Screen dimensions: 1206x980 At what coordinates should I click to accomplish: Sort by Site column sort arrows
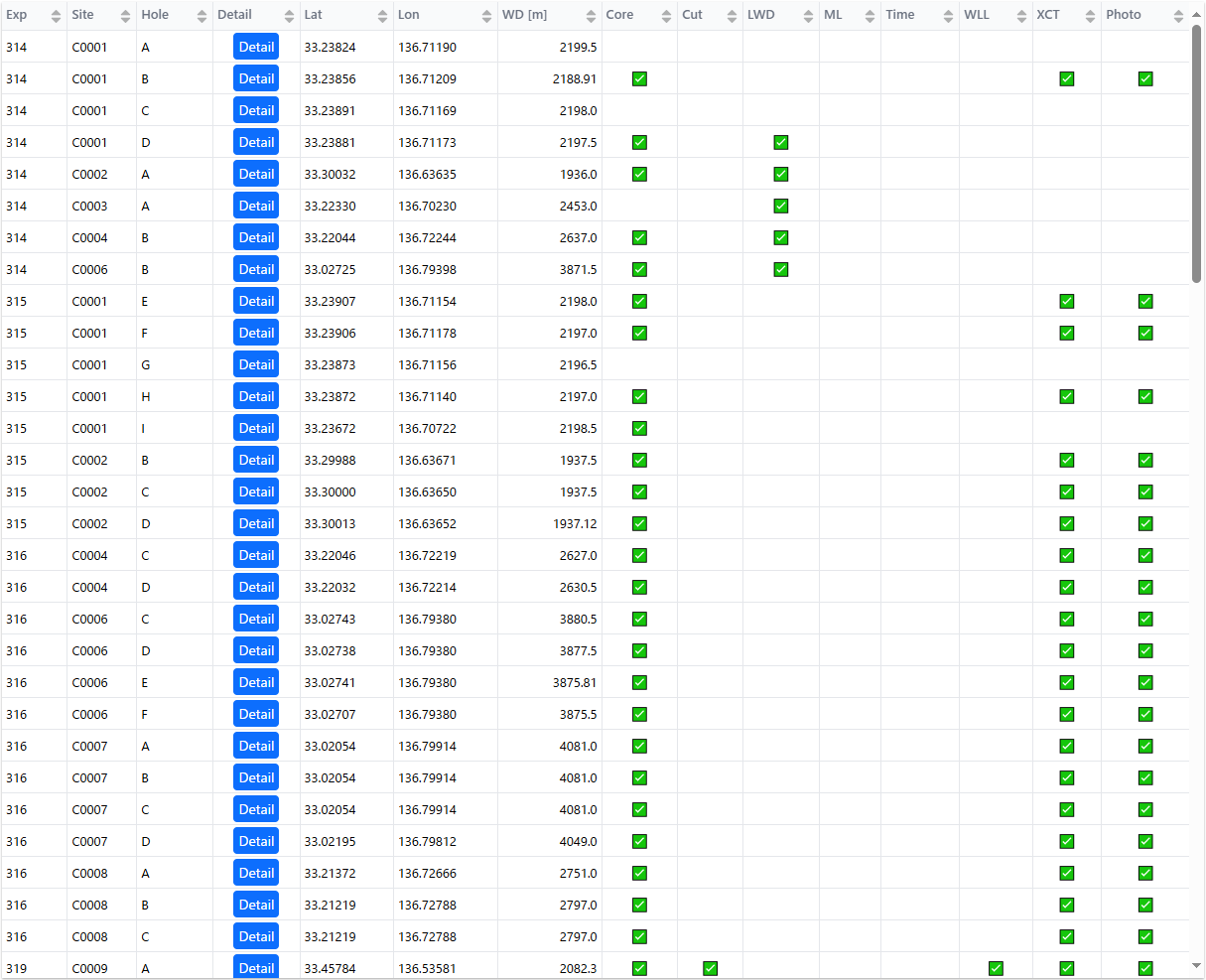[x=125, y=16]
